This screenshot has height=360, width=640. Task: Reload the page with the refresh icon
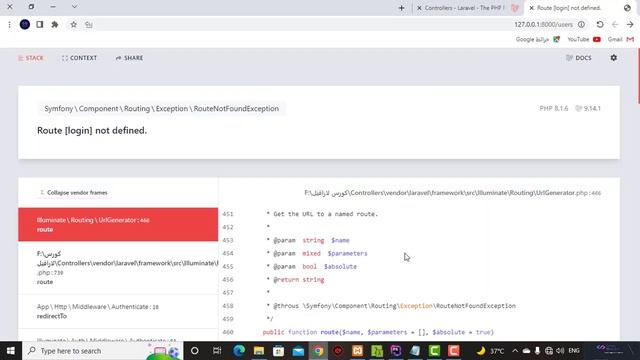click(600, 24)
